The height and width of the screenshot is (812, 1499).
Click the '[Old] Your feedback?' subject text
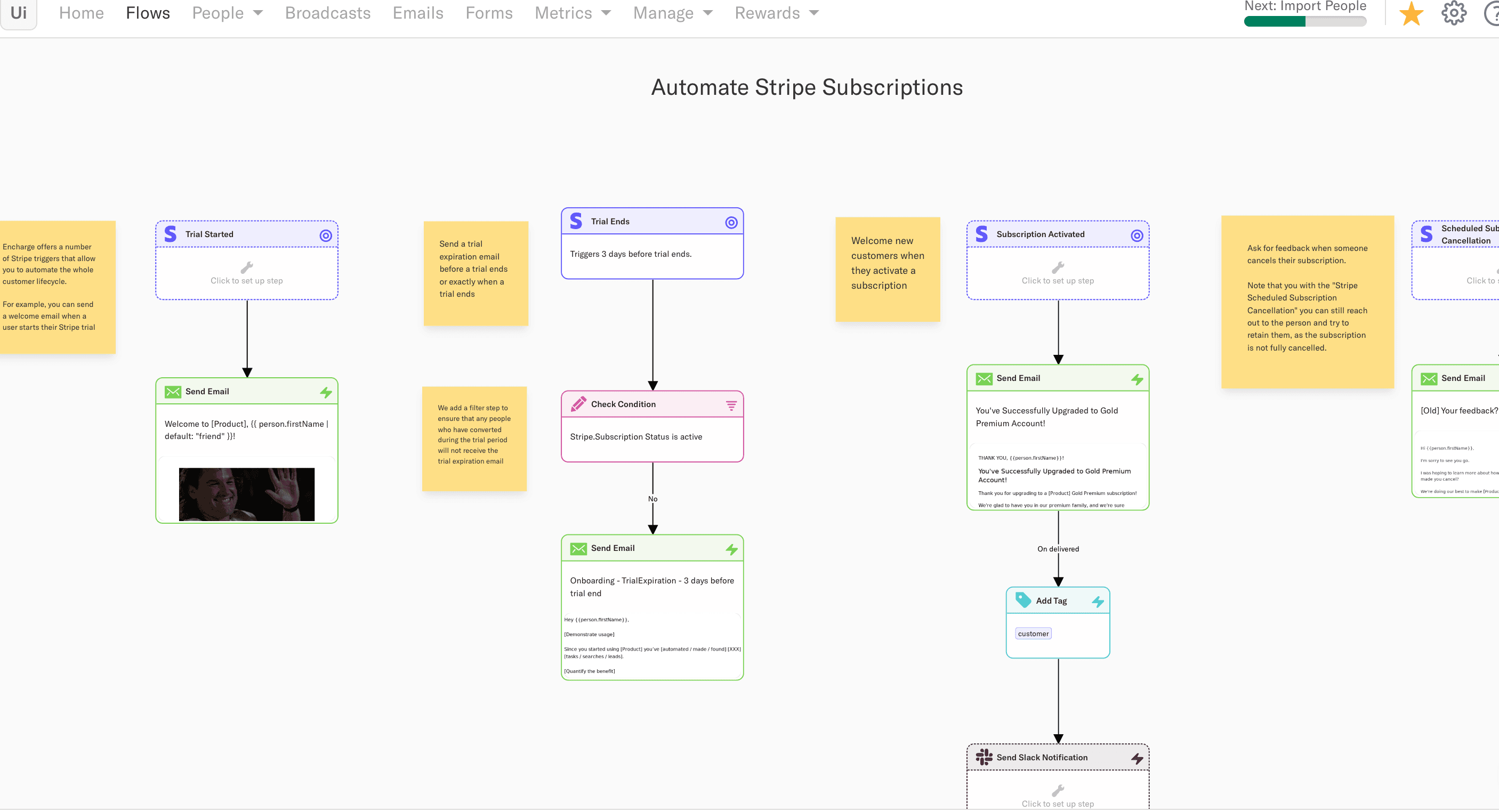click(x=1459, y=410)
